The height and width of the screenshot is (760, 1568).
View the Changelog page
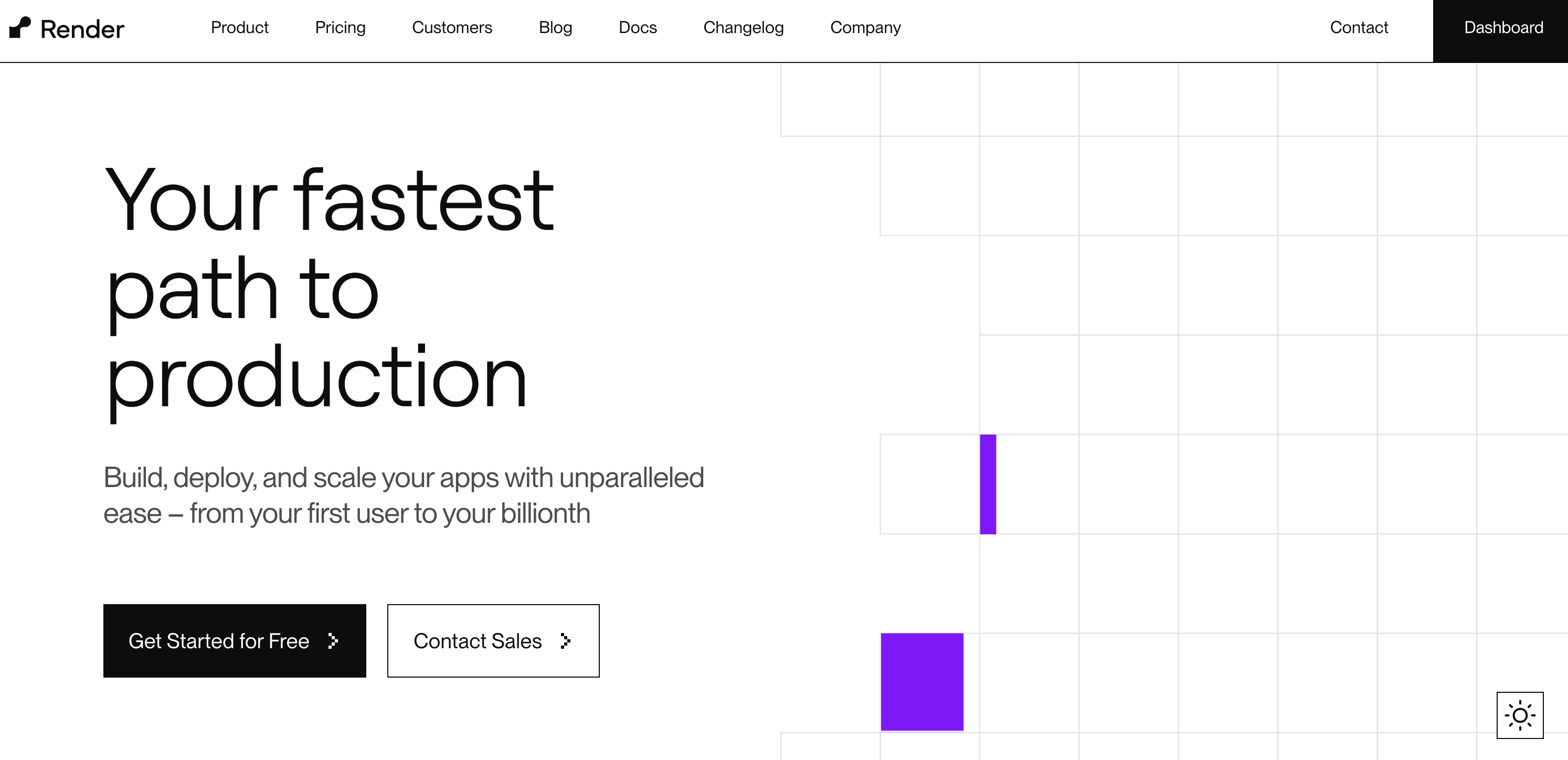pos(743,27)
